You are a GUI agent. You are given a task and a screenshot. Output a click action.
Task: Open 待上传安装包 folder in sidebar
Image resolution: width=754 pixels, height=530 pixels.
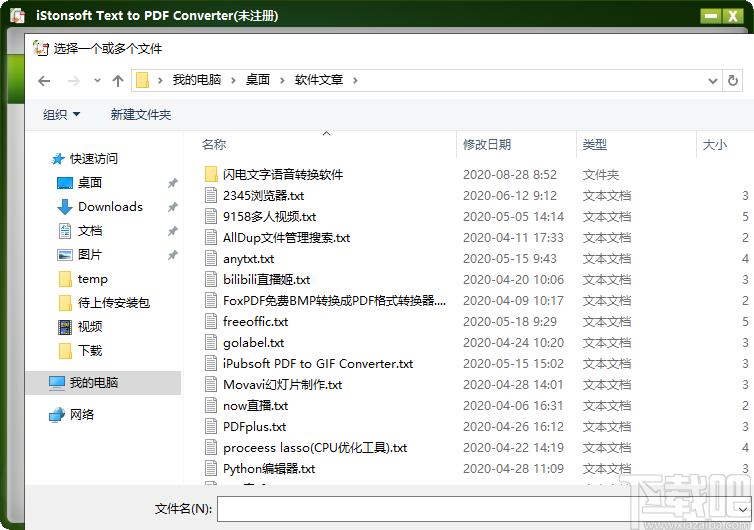[113, 303]
